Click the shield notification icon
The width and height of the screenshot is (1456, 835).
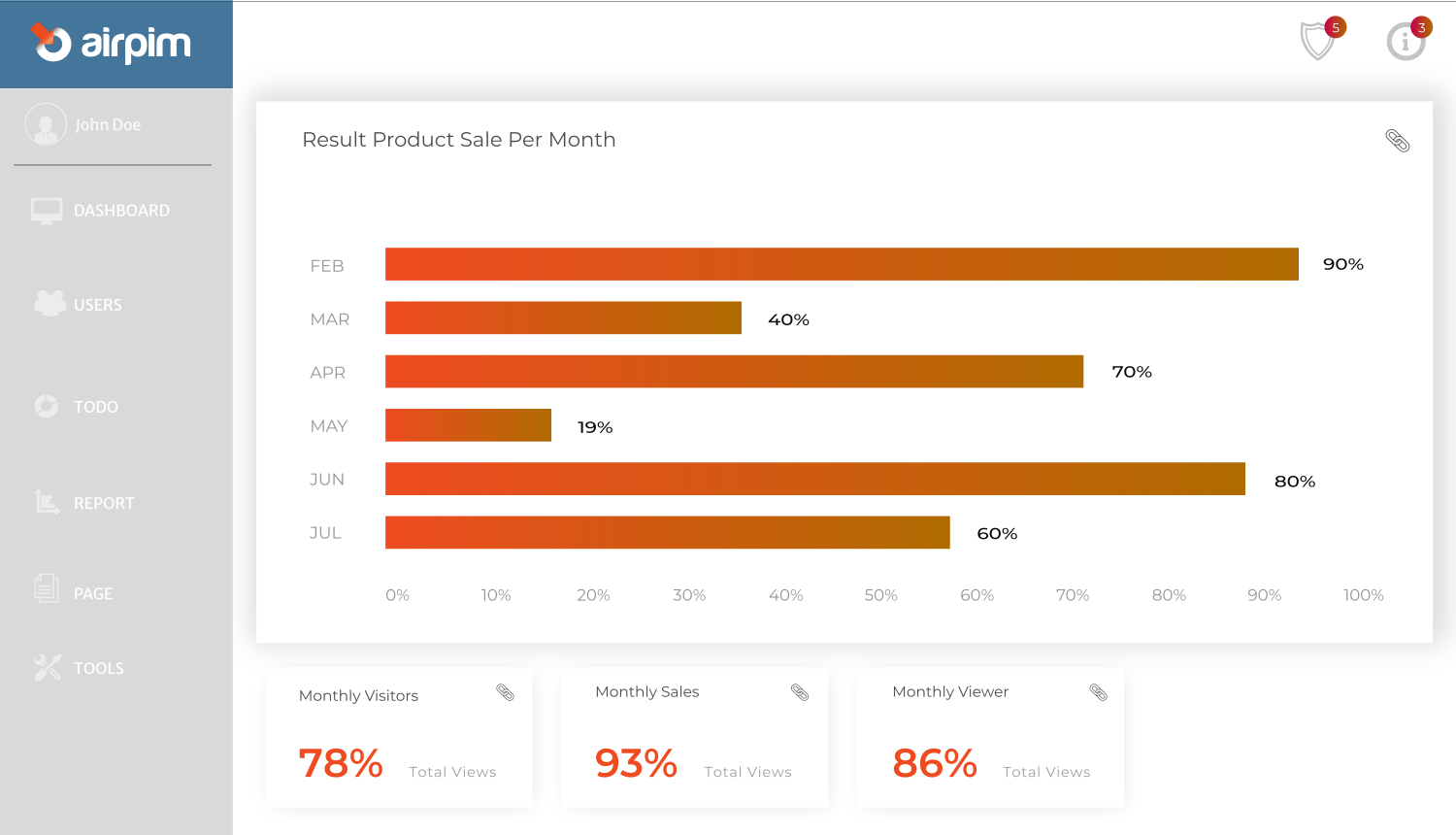click(1318, 41)
